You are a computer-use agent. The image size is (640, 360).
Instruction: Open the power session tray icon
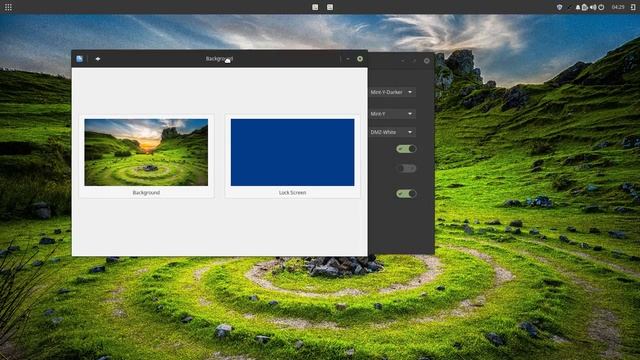pyautogui.click(x=601, y=7)
